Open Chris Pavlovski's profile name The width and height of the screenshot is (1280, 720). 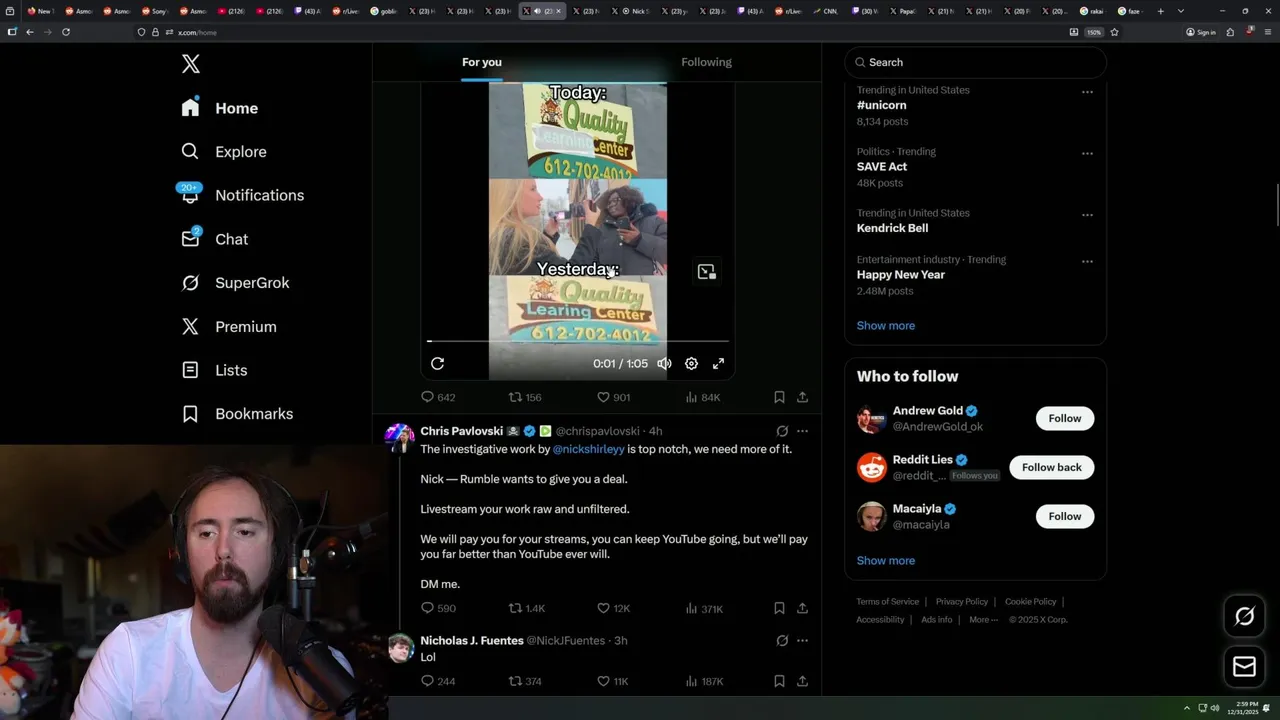coord(461,431)
